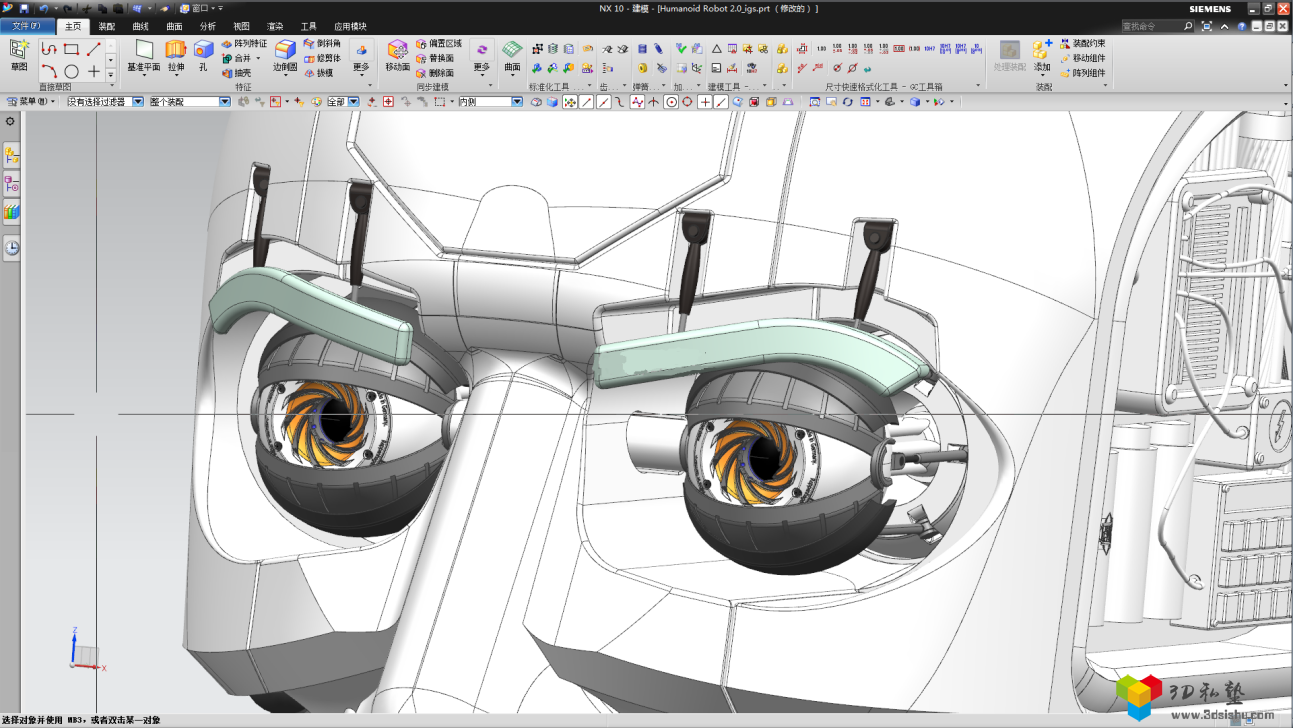Open the 基准平面 (Datum Plane) tool

pos(141,54)
